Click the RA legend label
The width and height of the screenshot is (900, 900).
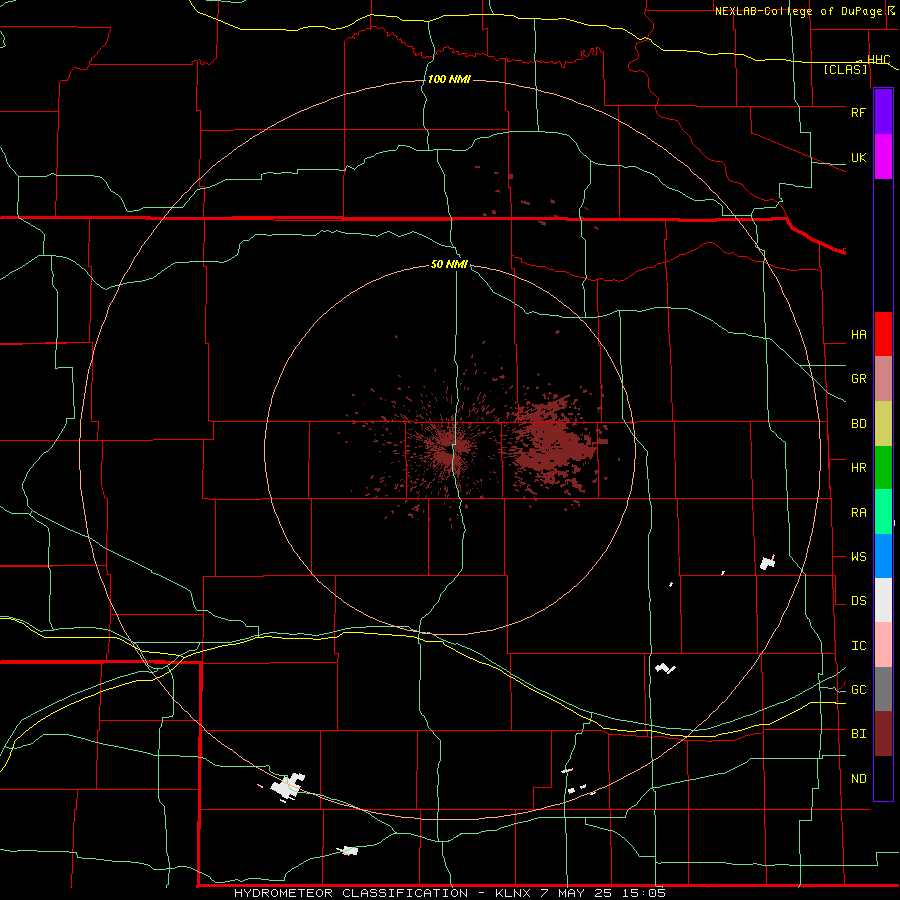858,512
